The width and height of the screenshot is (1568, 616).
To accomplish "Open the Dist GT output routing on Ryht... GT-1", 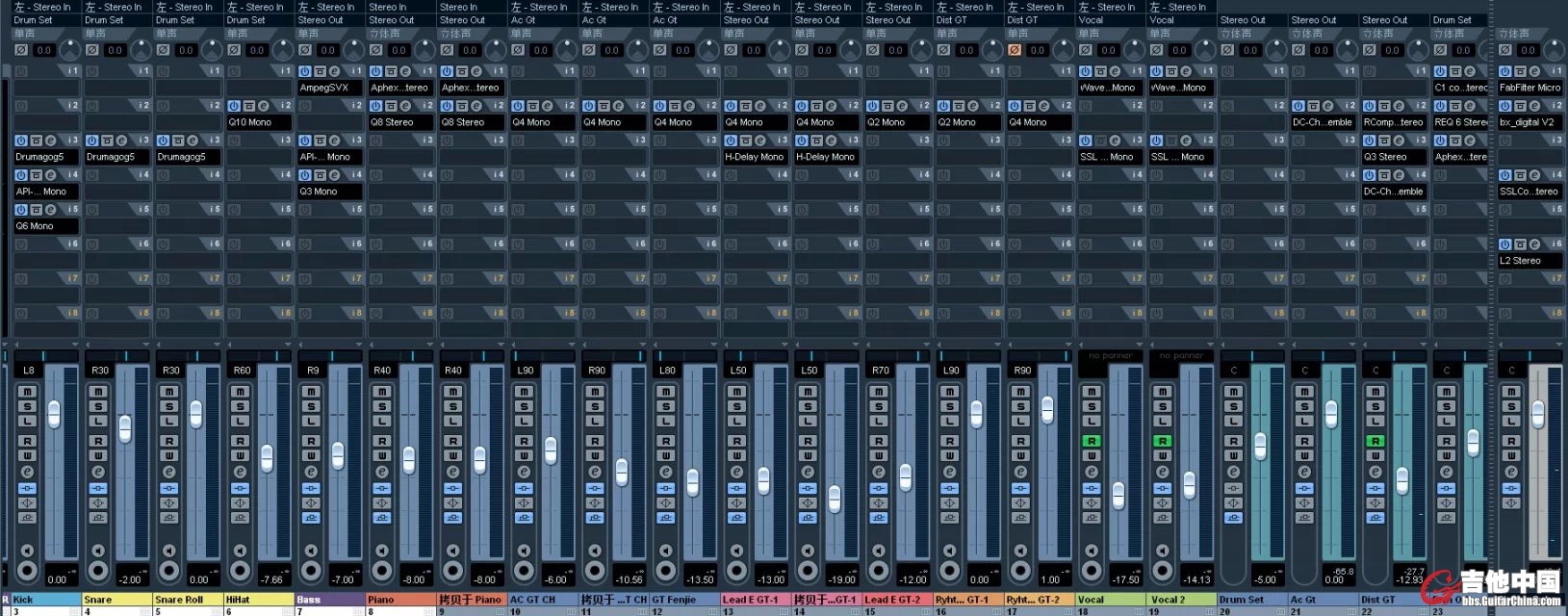I will [969, 19].
